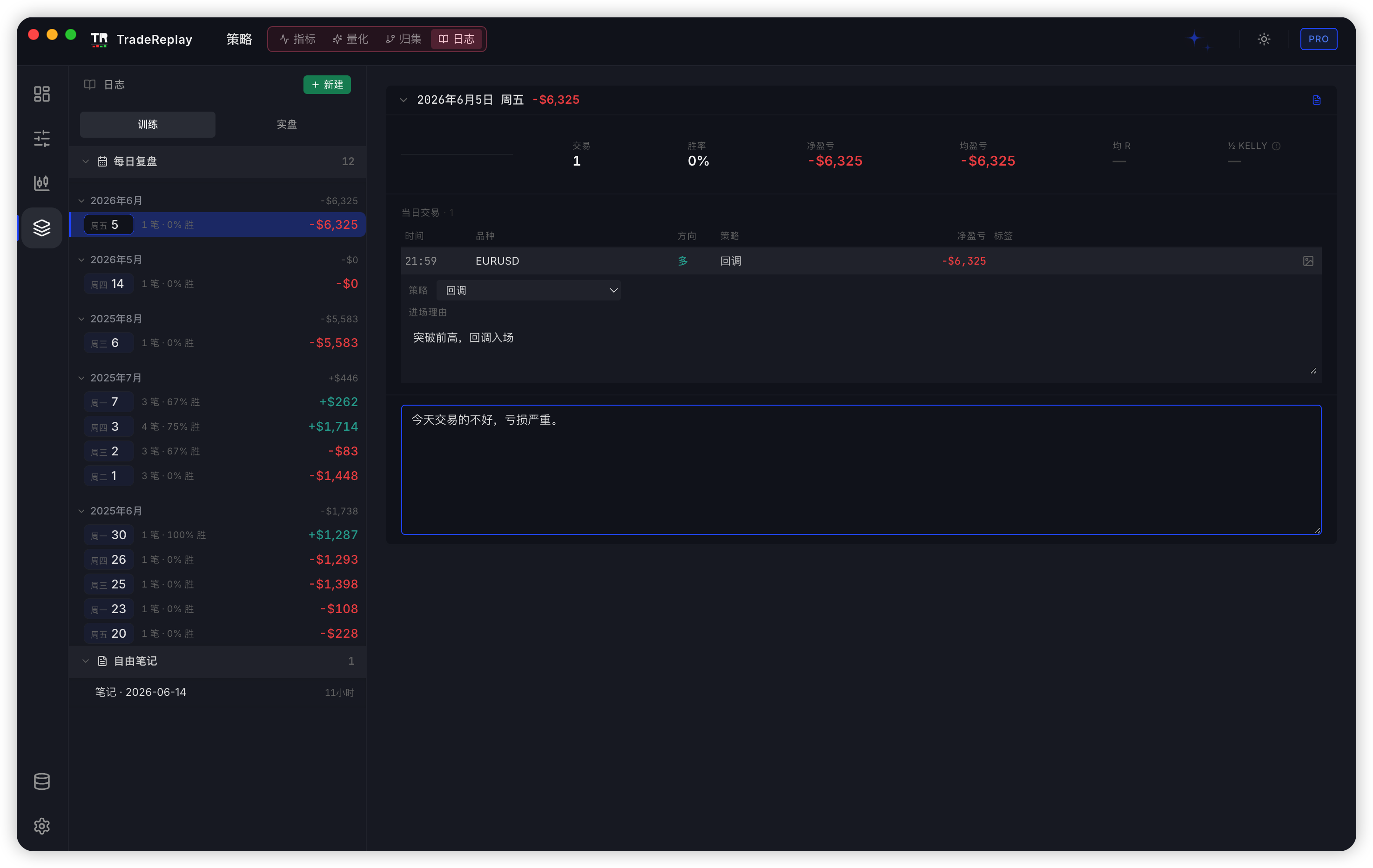The width and height of the screenshot is (1373, 868).
Task: Select the 实盘 tab
Action: tap(286, 124)
